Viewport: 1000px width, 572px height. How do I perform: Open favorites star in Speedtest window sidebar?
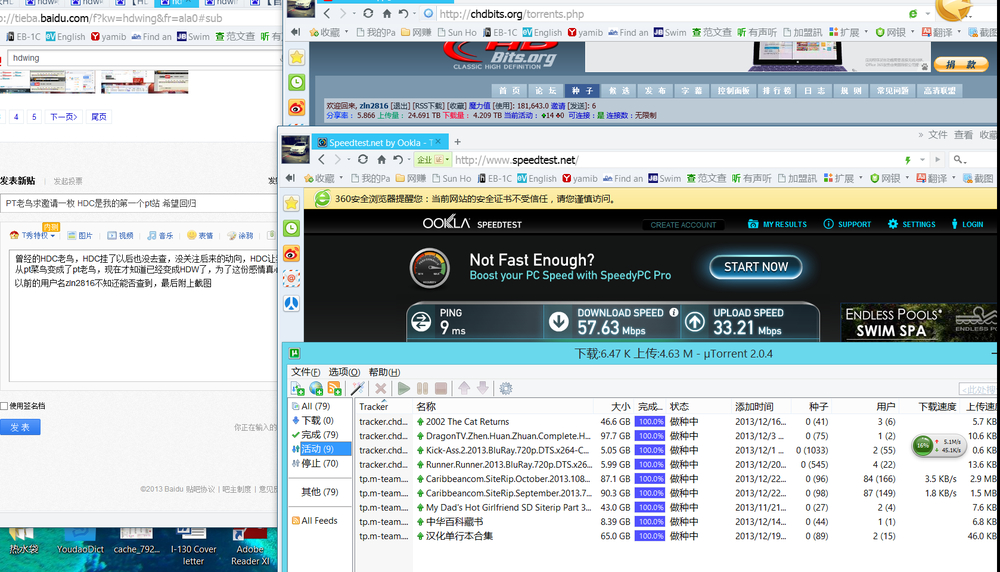click(291, 203)
